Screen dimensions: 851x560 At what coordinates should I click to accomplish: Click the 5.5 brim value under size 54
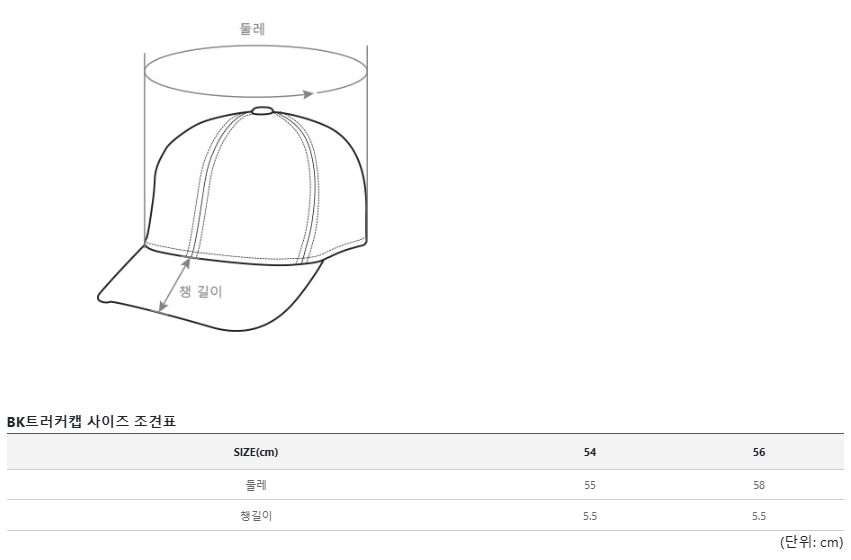590,516
